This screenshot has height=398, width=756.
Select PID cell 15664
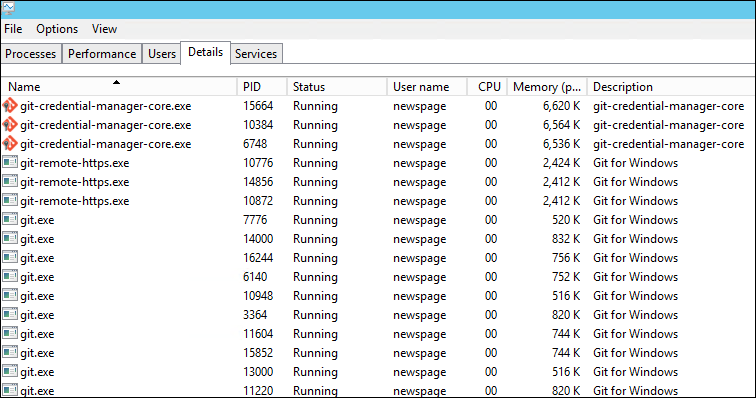point(258,106)
